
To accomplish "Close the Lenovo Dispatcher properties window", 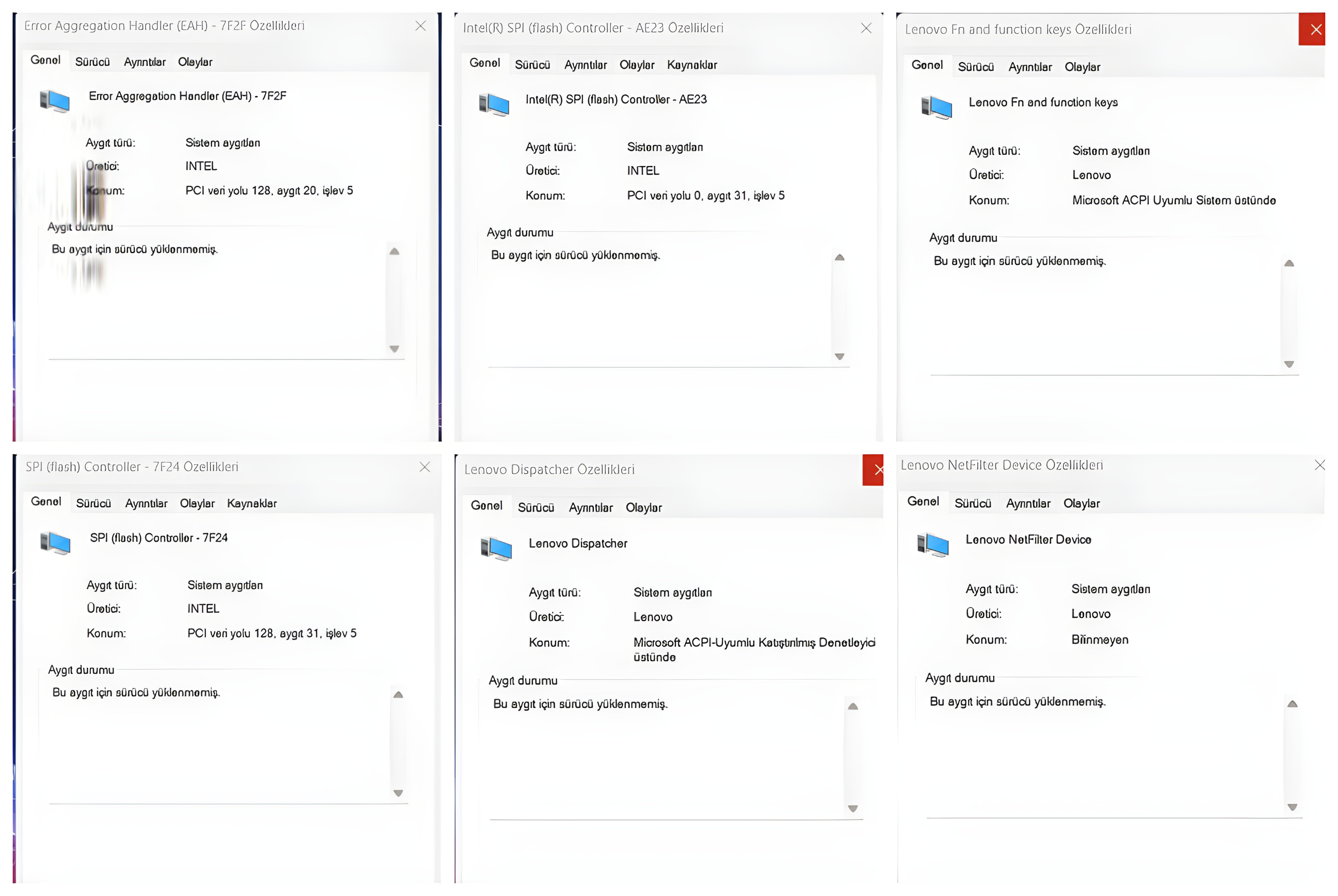I will (873, 470).
